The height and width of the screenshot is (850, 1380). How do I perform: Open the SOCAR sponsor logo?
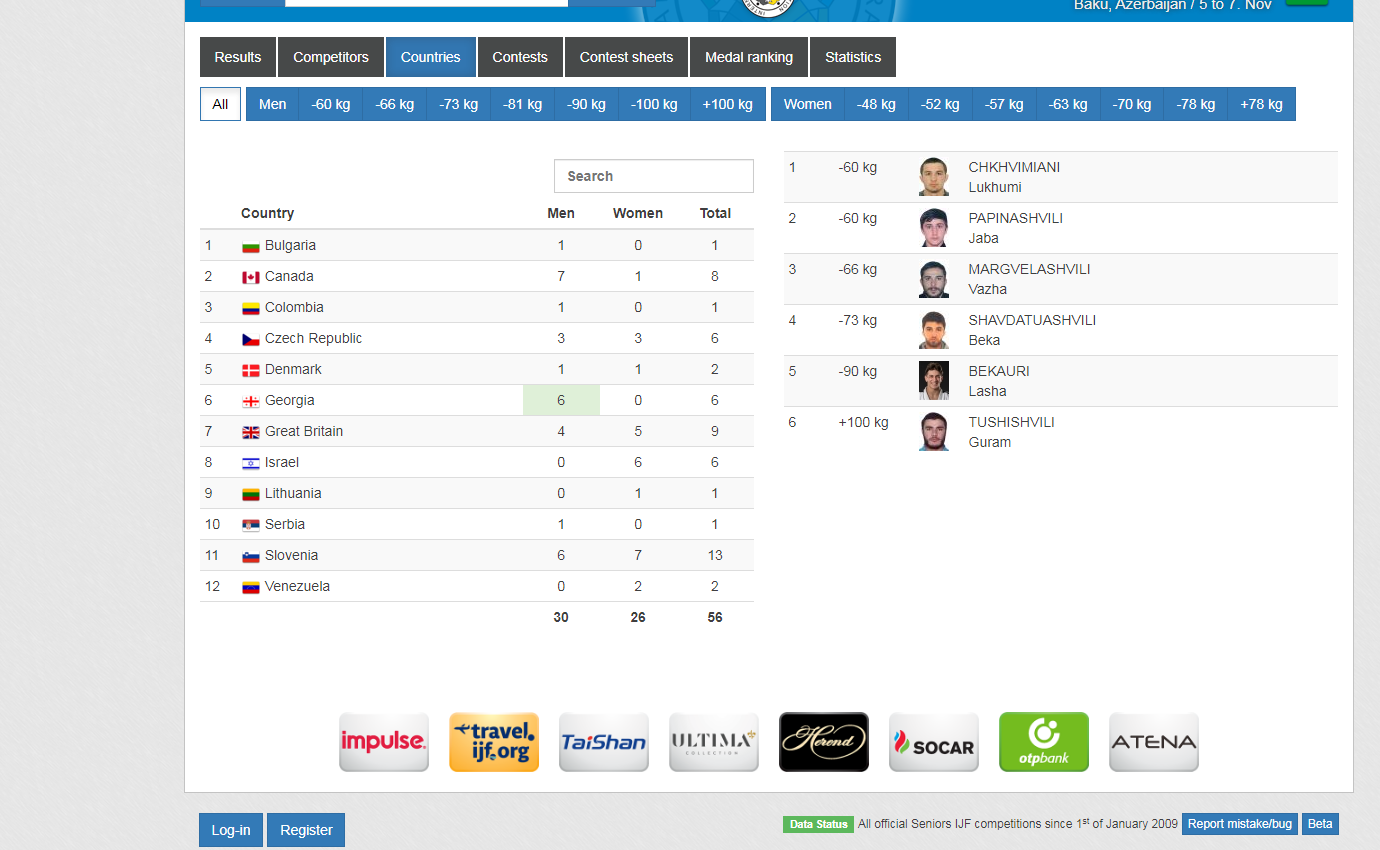pos(934,742)
